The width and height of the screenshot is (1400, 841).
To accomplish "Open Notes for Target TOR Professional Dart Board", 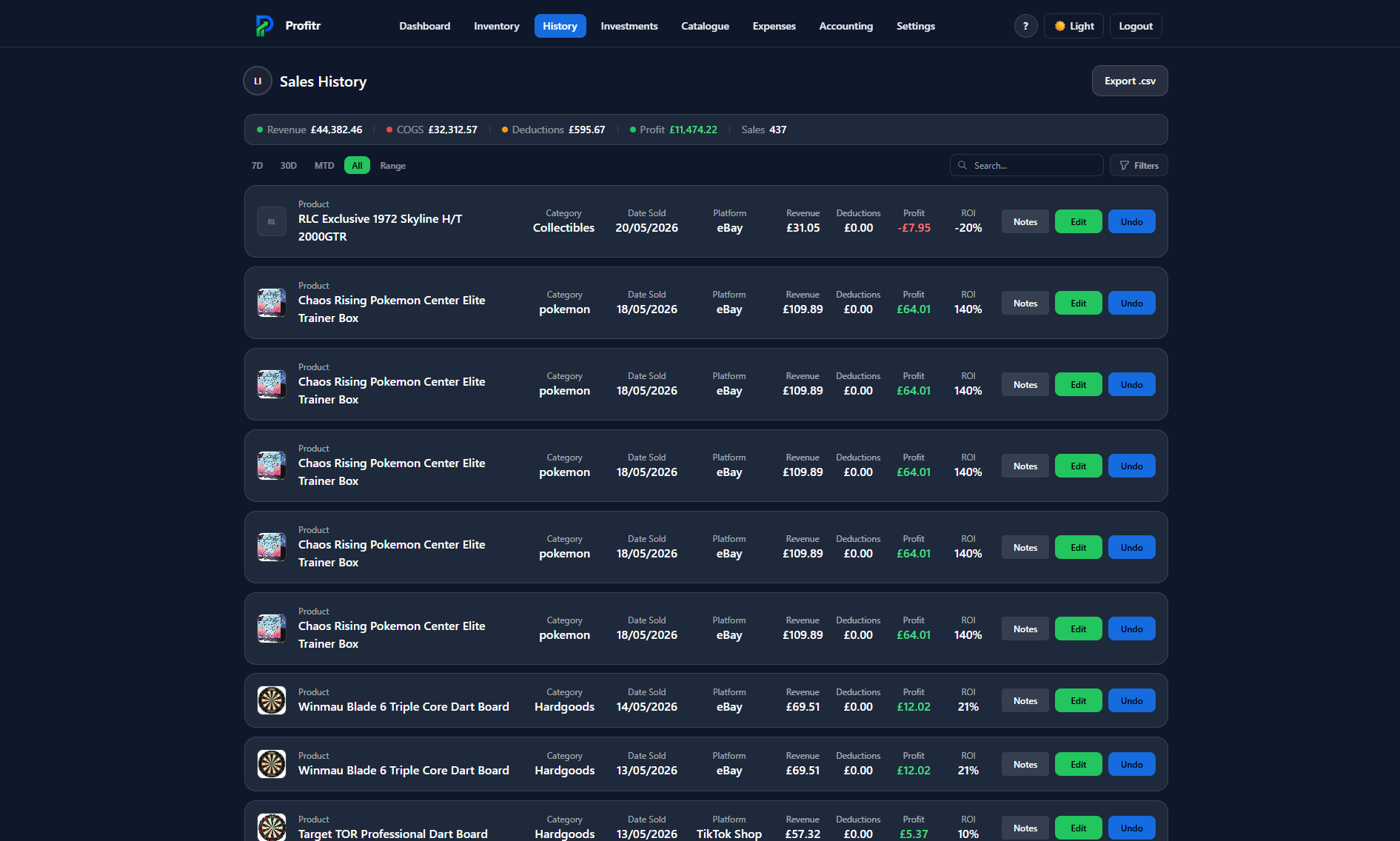I will 1025,828.
